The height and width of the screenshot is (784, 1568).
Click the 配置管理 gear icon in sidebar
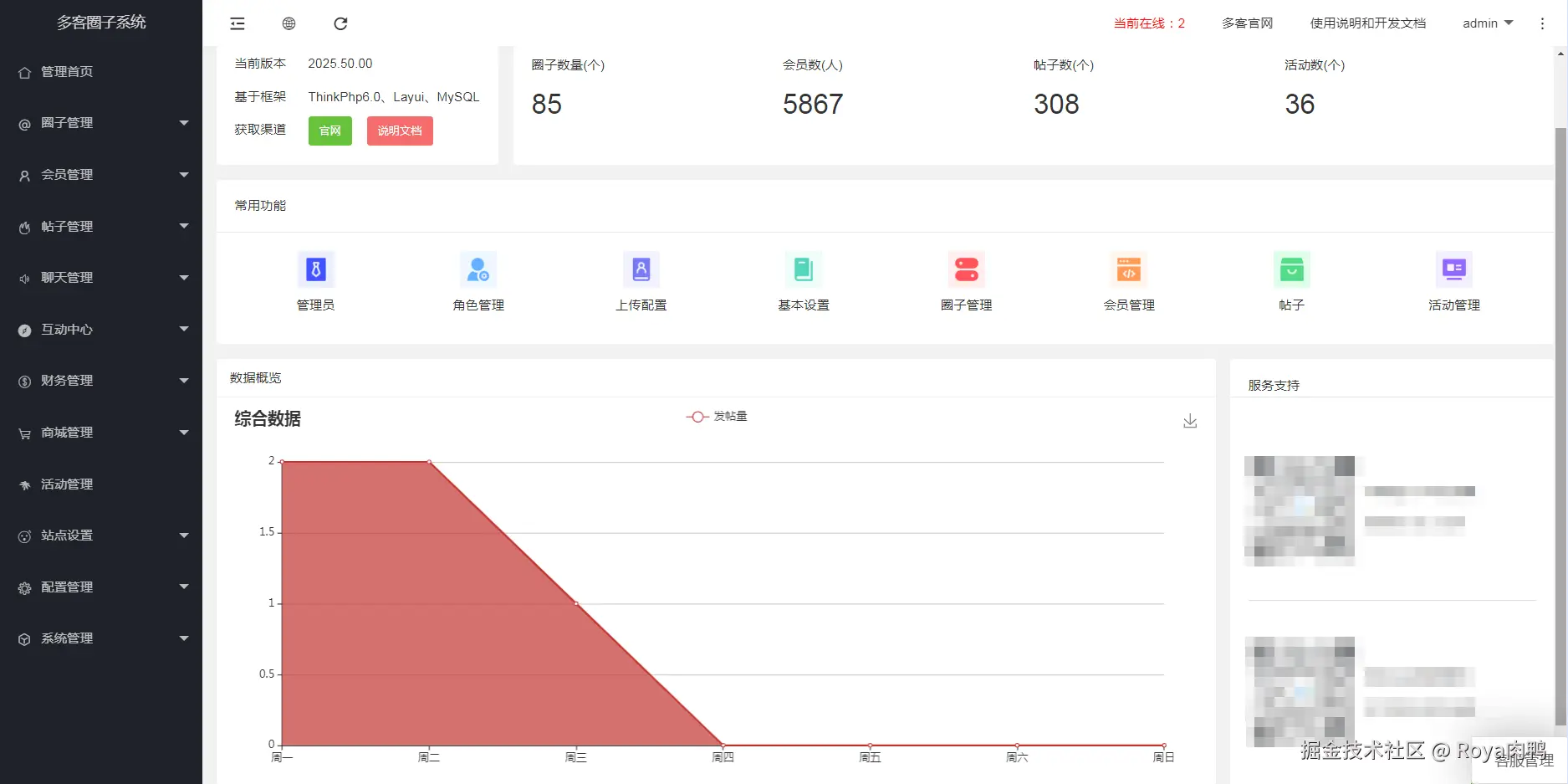(x=25, y=588)
